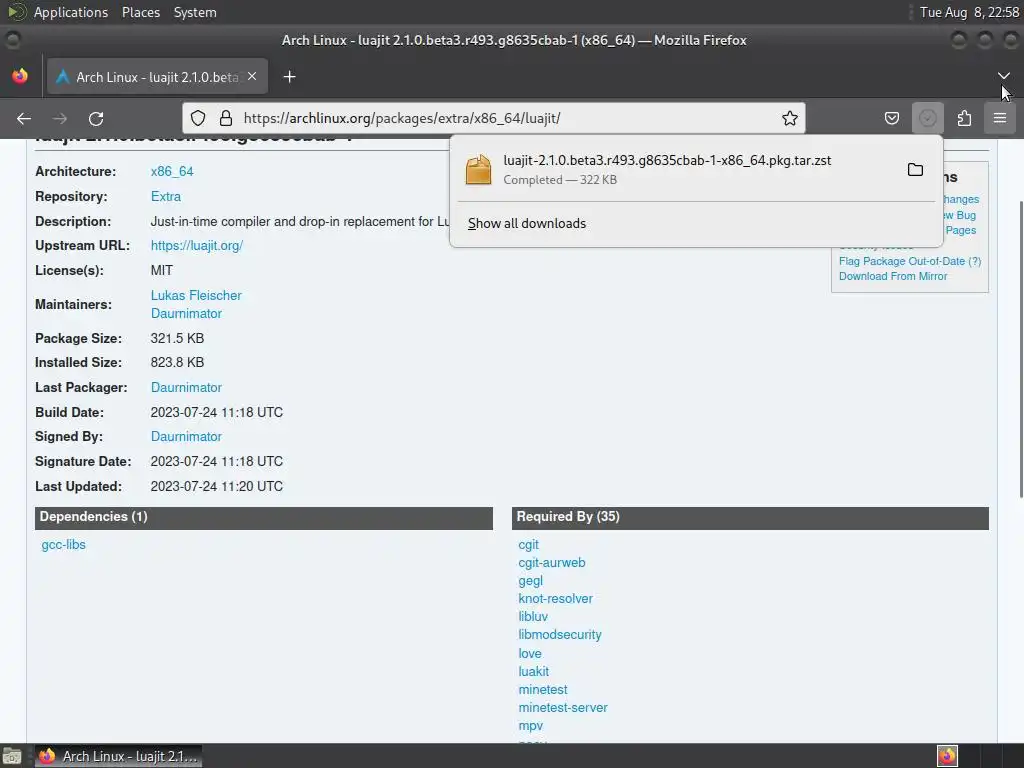Click the Installed Size value 823.8 KB
This screenshot has width=1024, height=768.
click(x=177, y=362)
